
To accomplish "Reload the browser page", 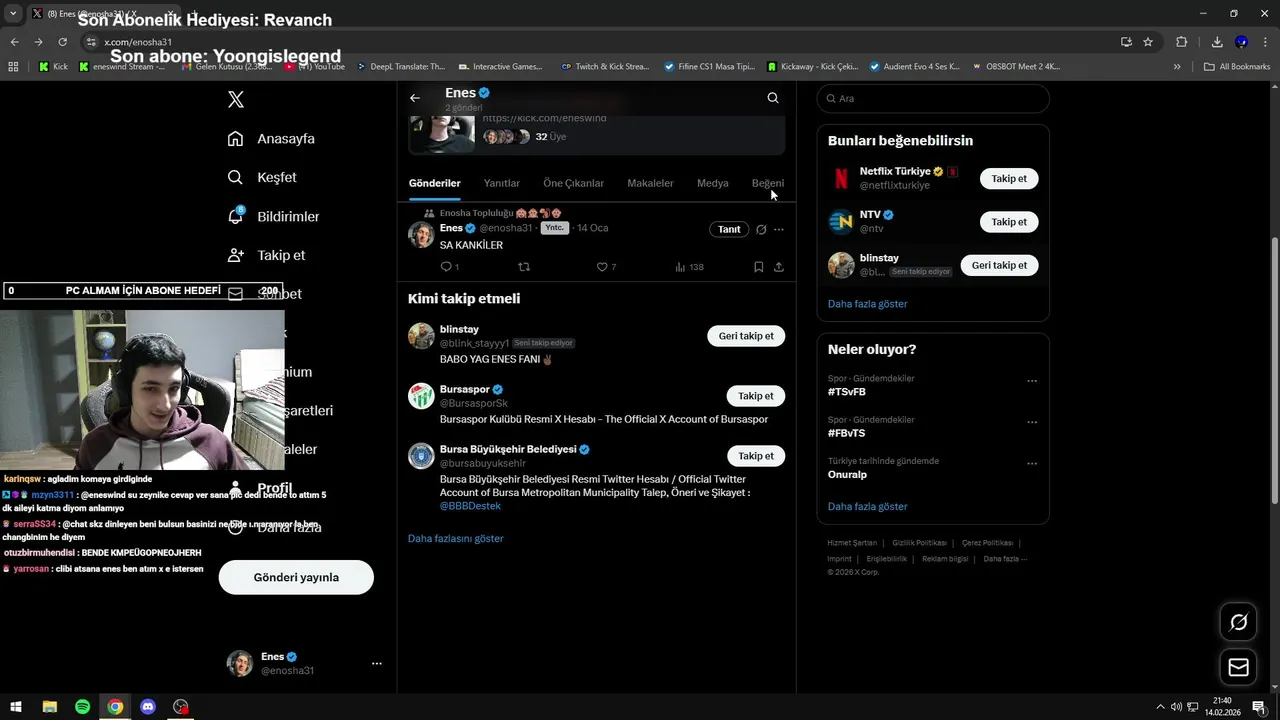I will click(x=62, y=42).
